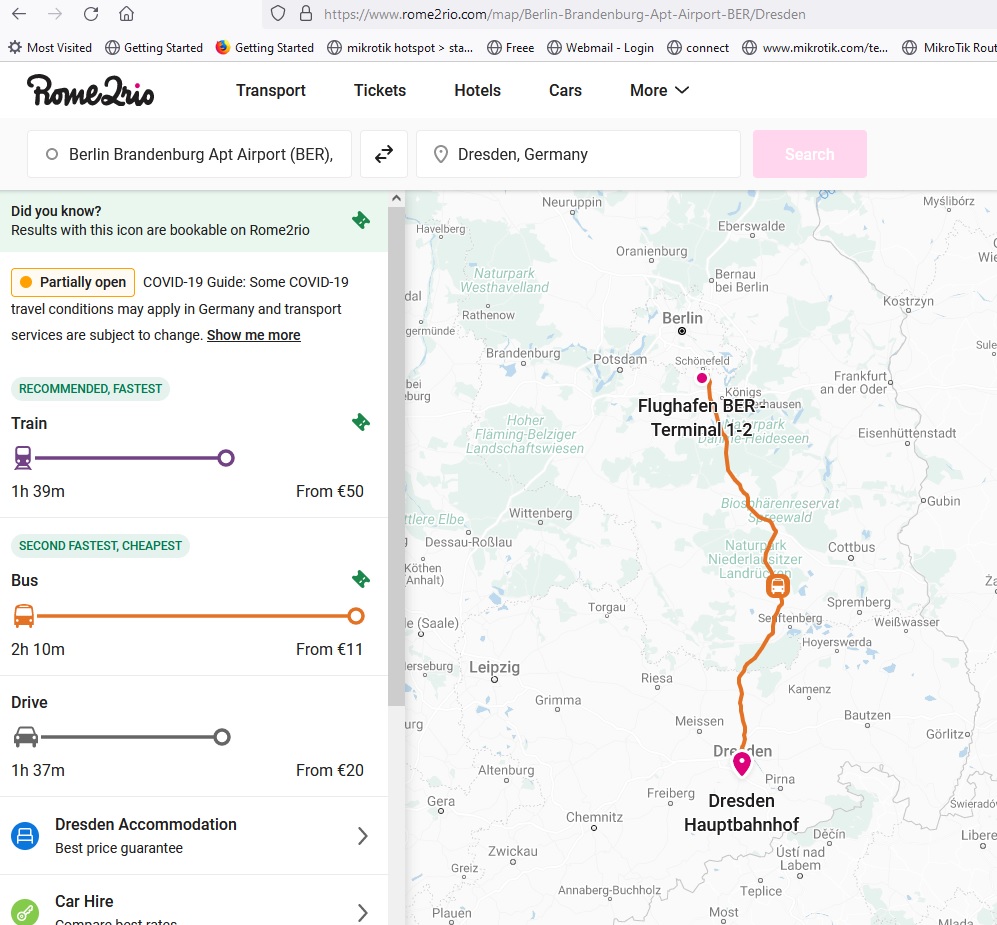Click the Show me more link
The width and height of the screenshot is (997, 925).
(x=254, y=335)
